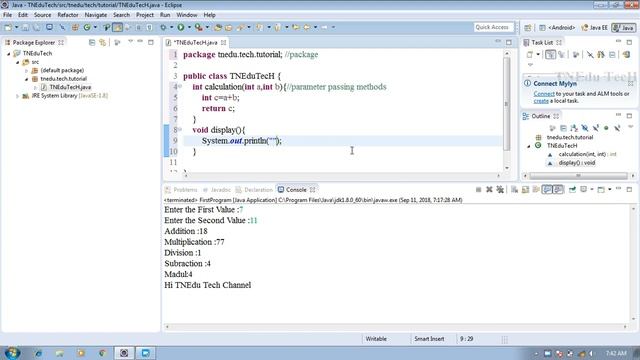This screenshot has height=360, width=640.
Task: Expand the (default package) node
Action: tap(27, 71)
